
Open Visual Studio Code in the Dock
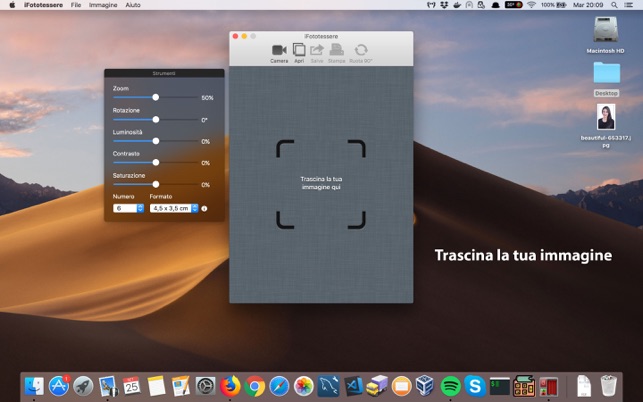[353, 386]
